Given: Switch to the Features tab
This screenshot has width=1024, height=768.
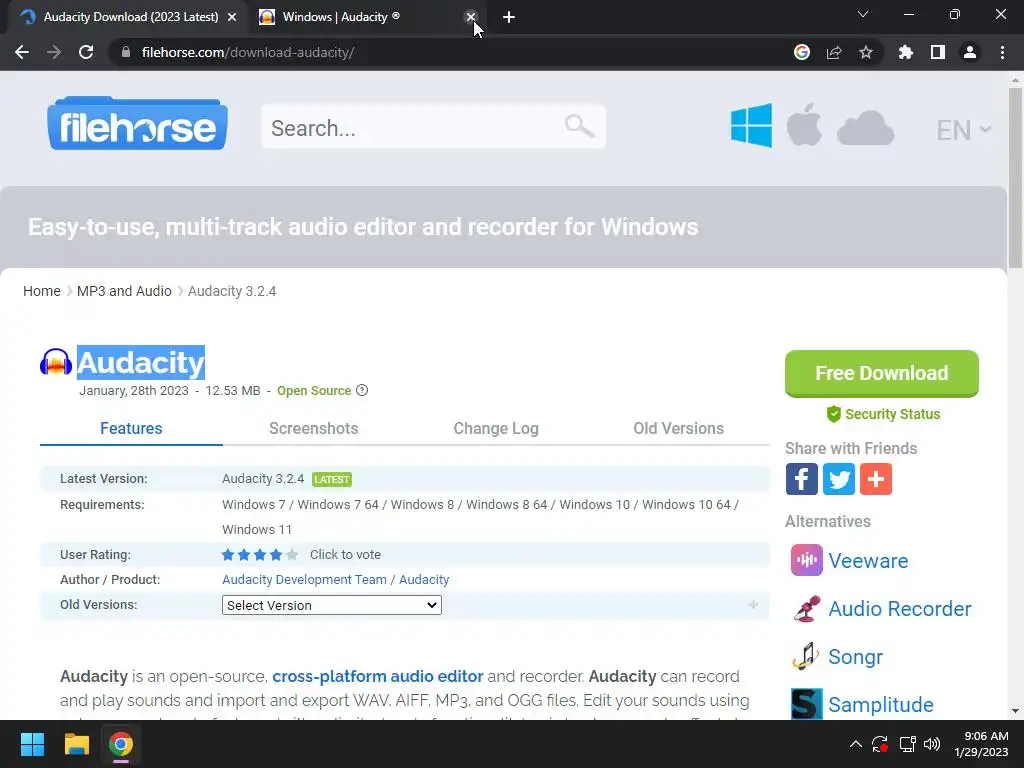Looking at the screenshot, I should [x=131, y=428].
